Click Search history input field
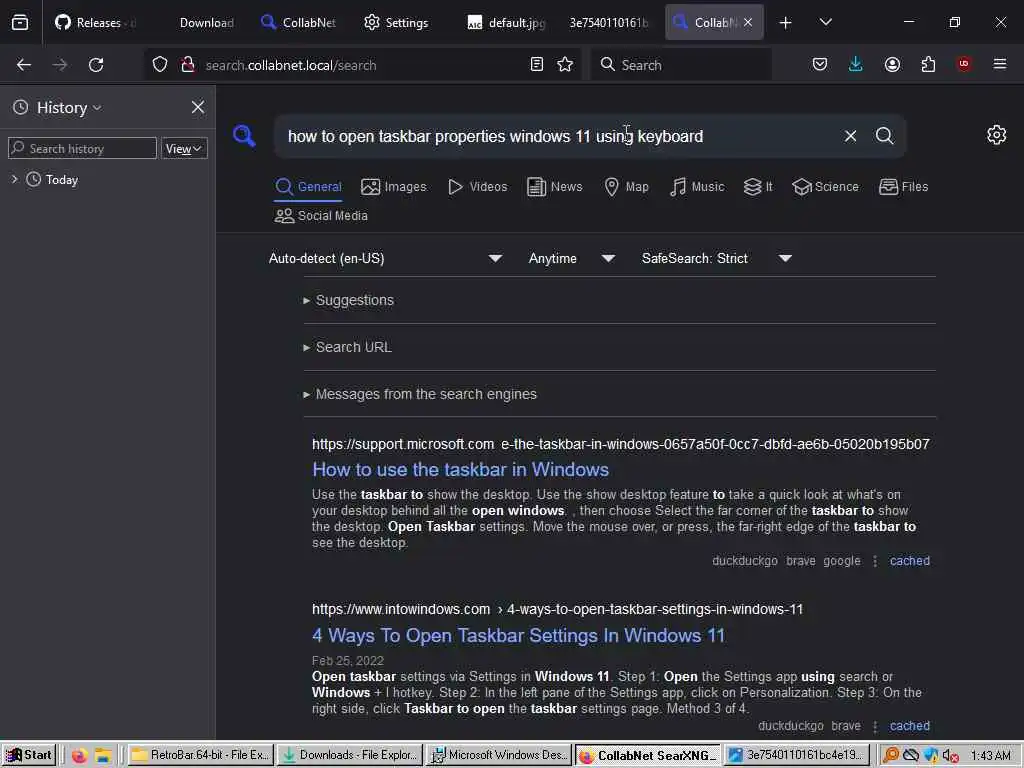 pos(82,148)
